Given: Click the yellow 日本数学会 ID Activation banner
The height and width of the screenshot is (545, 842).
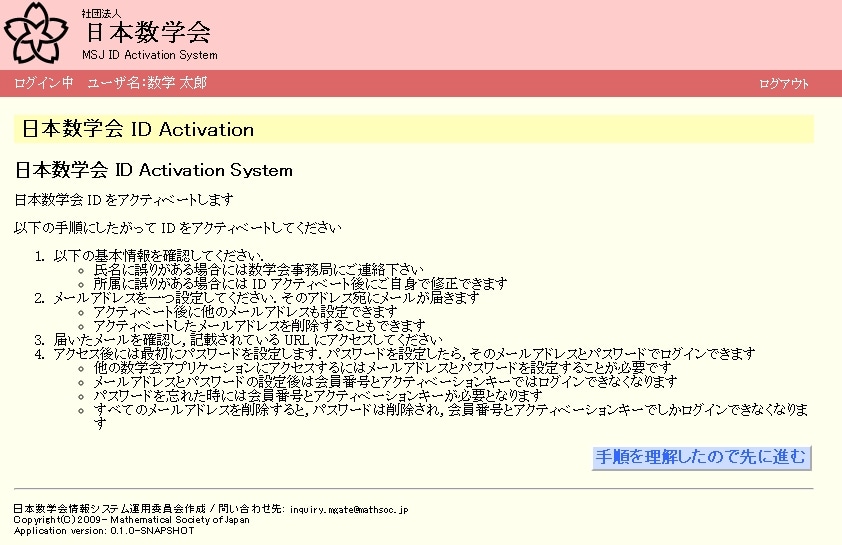Looking at the screenshot, I should [x=413, y=129].
